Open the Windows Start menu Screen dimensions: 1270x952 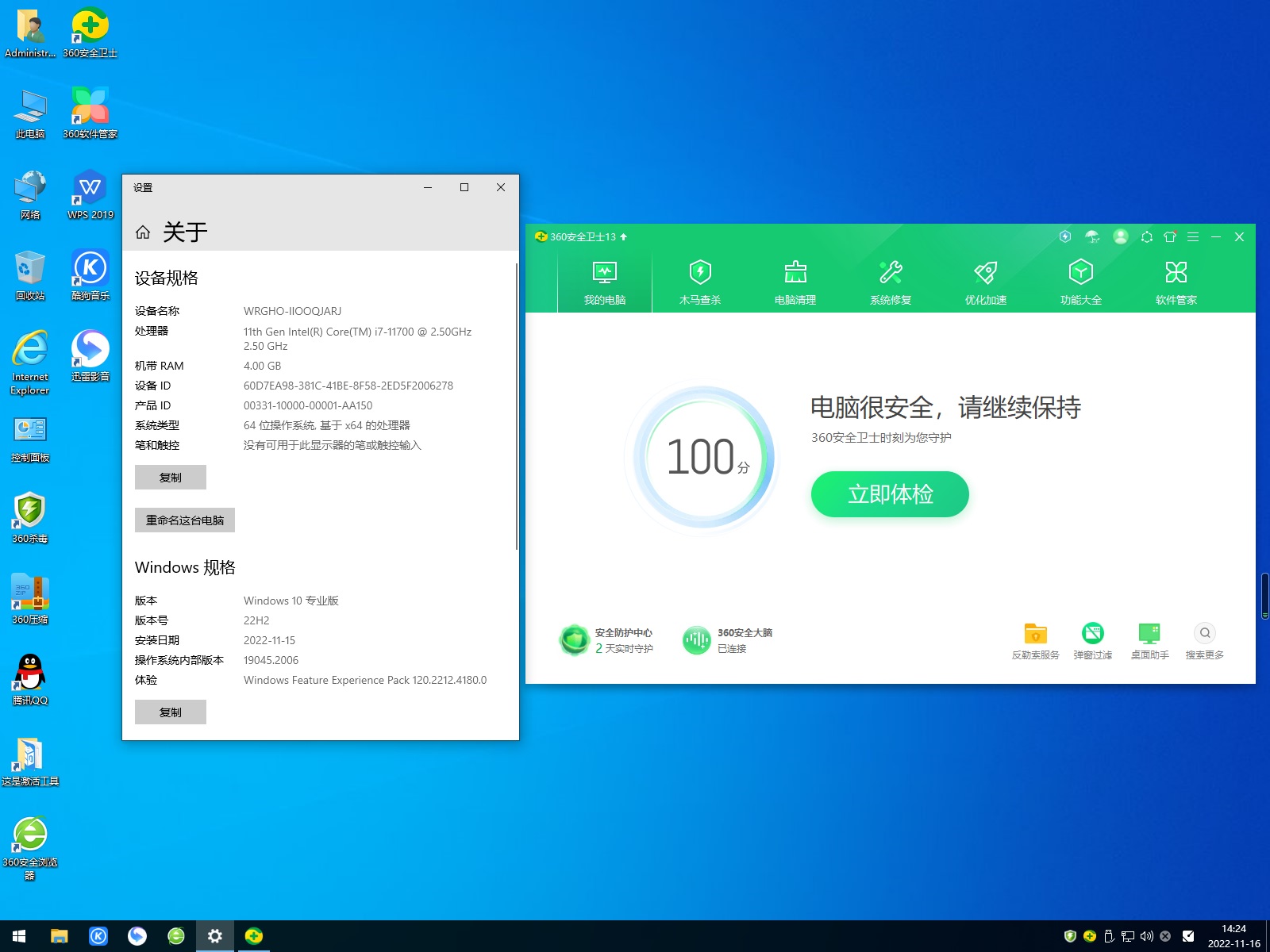[19, 936]
